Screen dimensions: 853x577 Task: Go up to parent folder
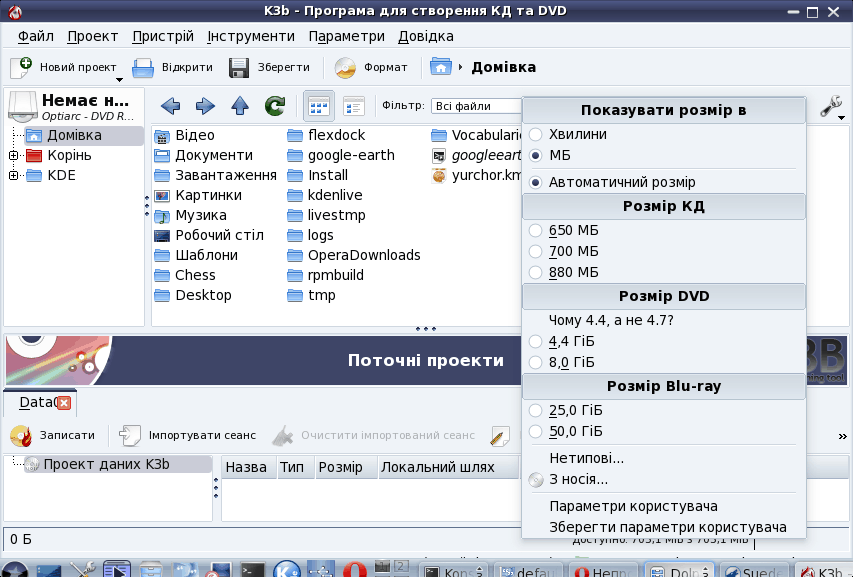[x=240, y=106]
